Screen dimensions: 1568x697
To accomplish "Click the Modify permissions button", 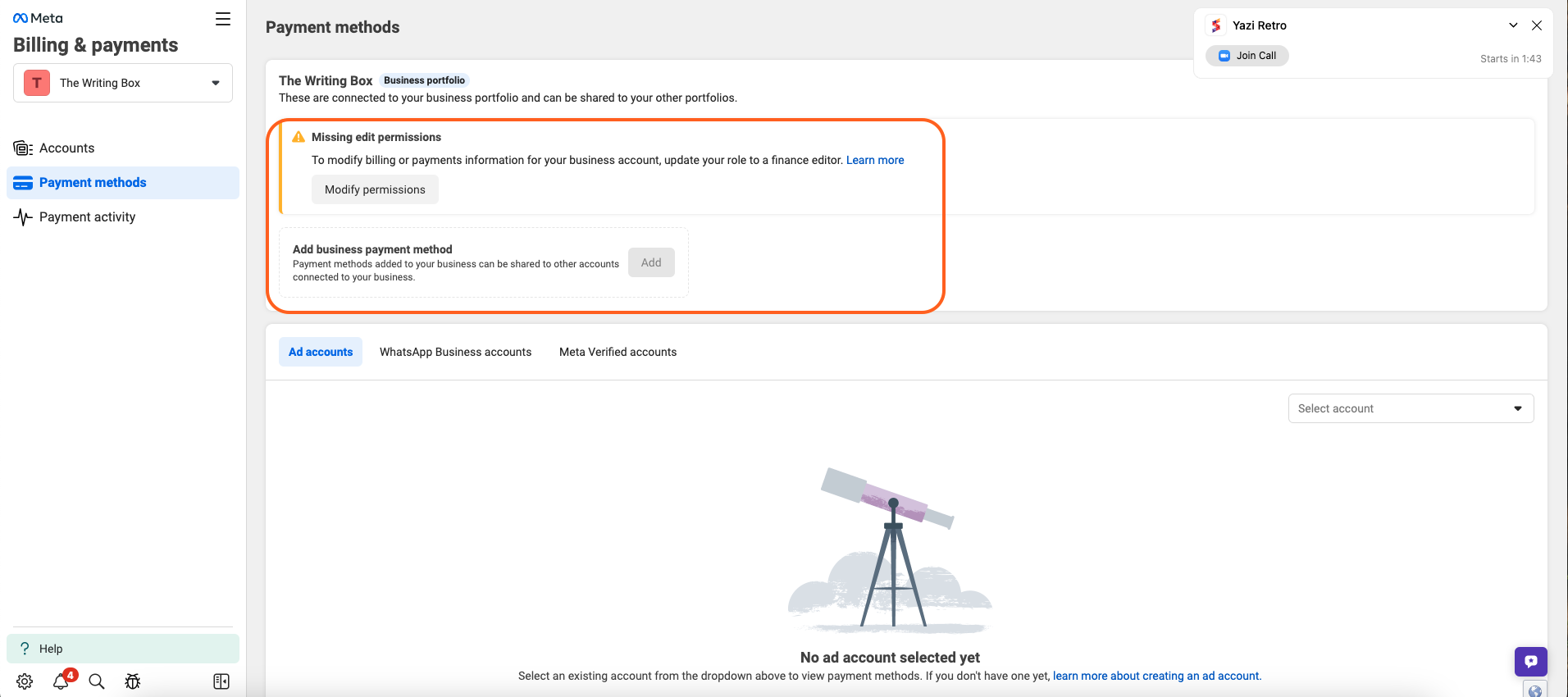I will pyautogui.click(x=375, y=189).
